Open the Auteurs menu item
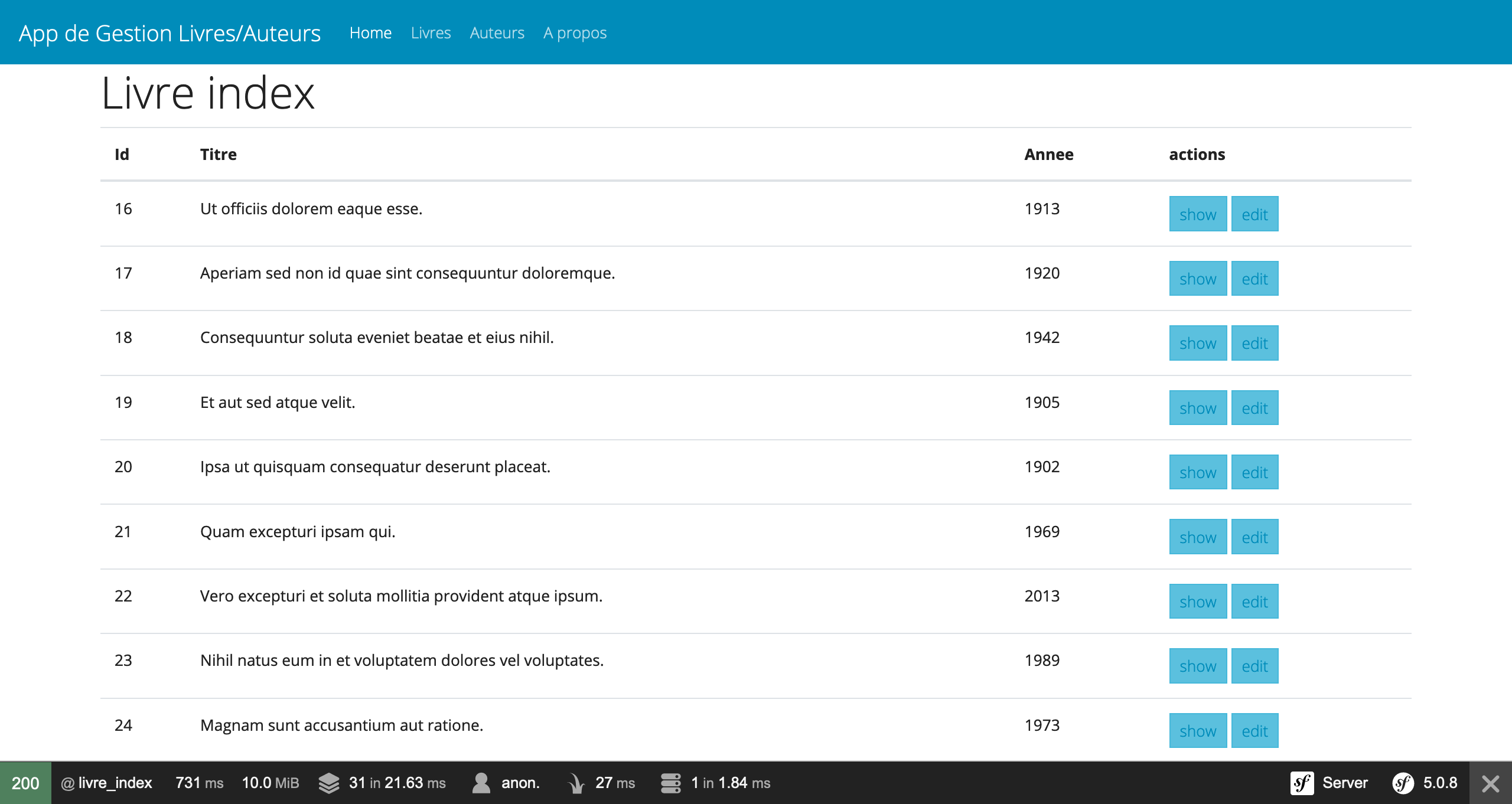Viewport: 1512px width, 804px height. [x=497, y=33]
